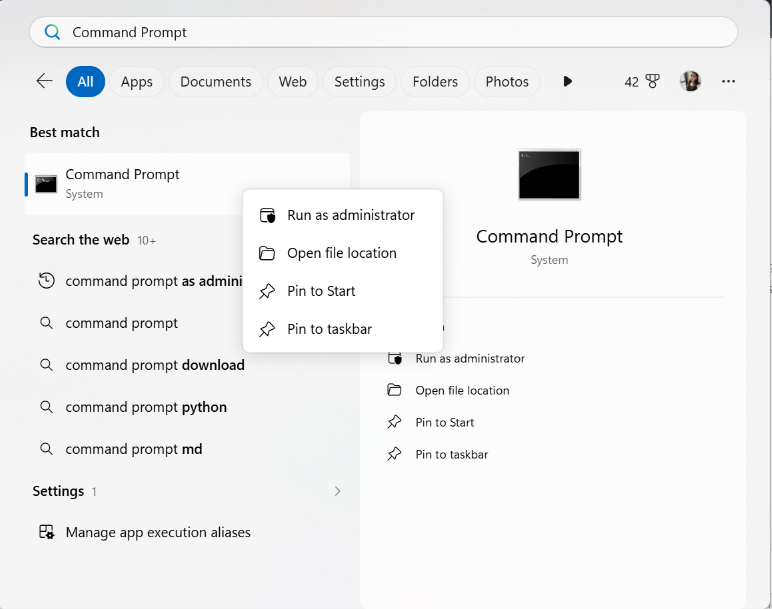
Task: Click the Command Prompt title in details pane
Action: (549, 237)
